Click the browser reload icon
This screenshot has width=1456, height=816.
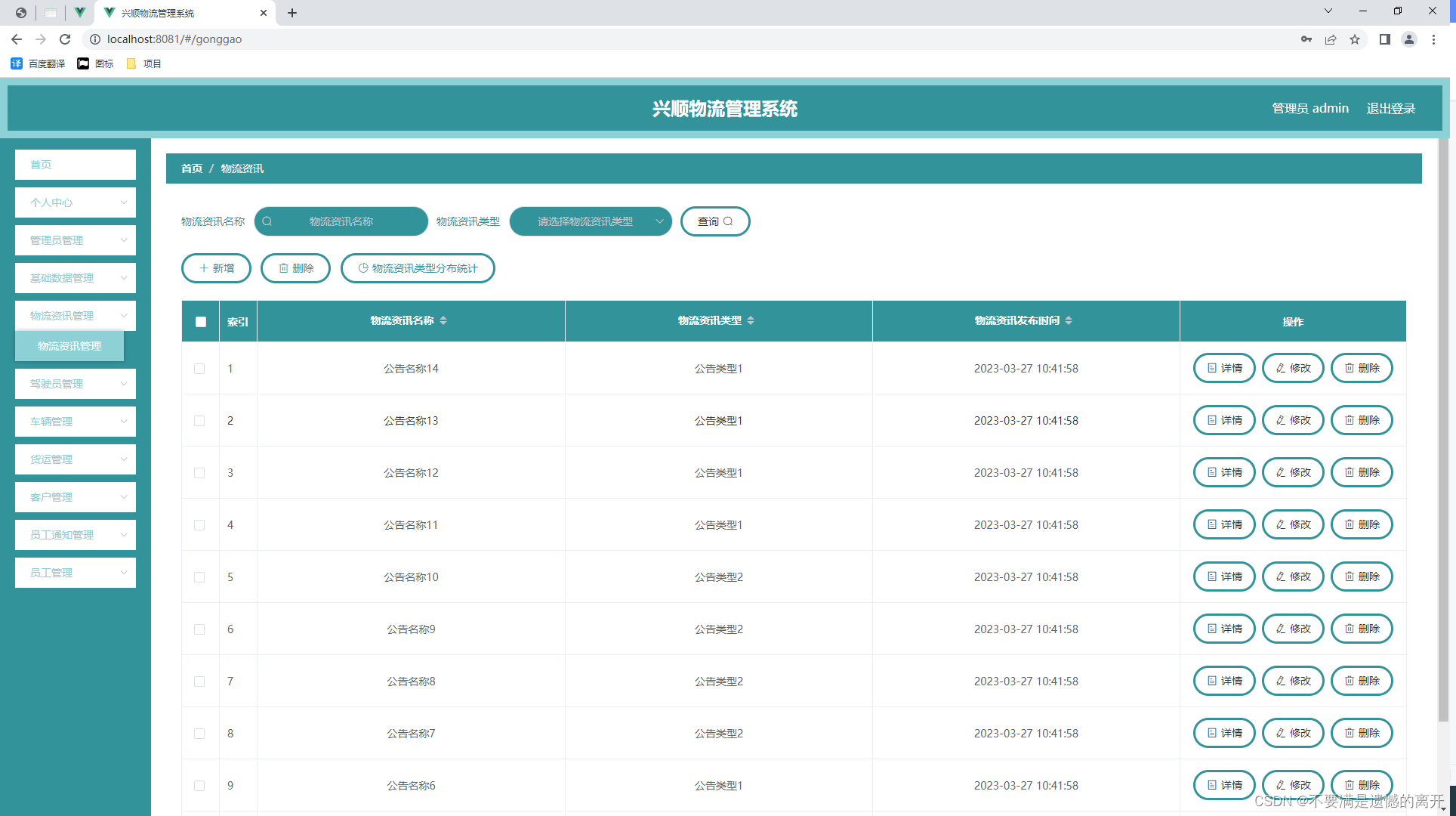[65, 39]
